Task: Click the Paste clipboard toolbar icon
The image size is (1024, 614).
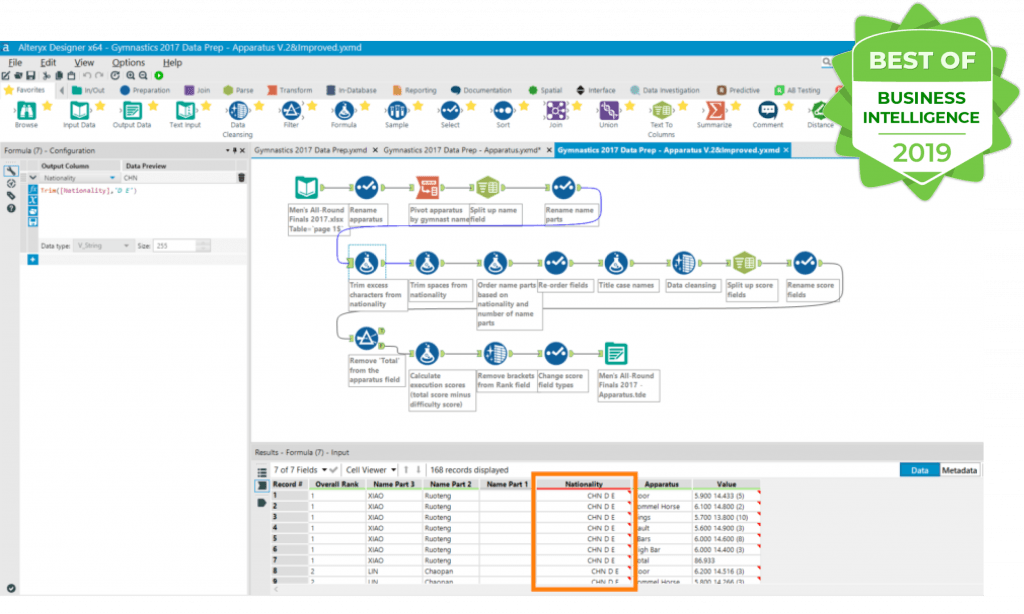Action: coord(71,76)
